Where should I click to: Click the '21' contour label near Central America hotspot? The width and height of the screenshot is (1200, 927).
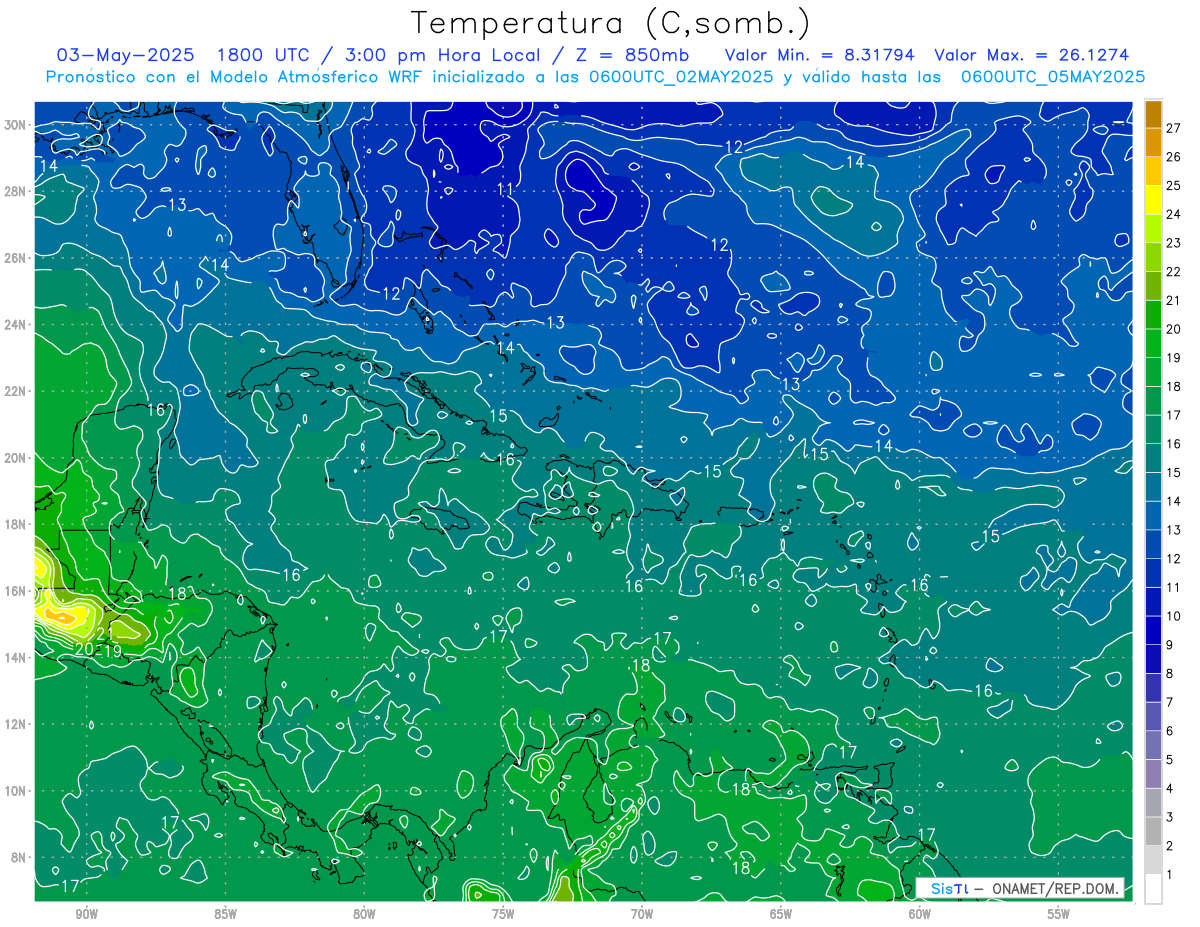point(104,634)
